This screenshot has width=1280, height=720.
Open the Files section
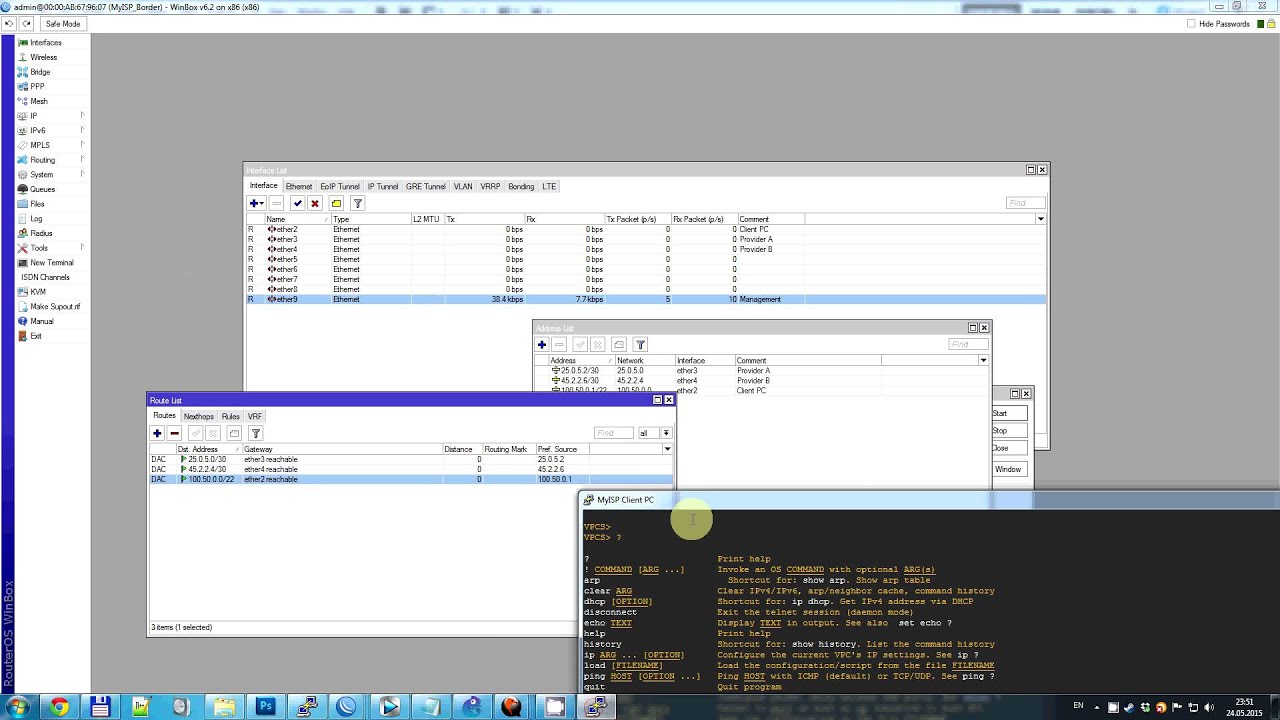37,204
